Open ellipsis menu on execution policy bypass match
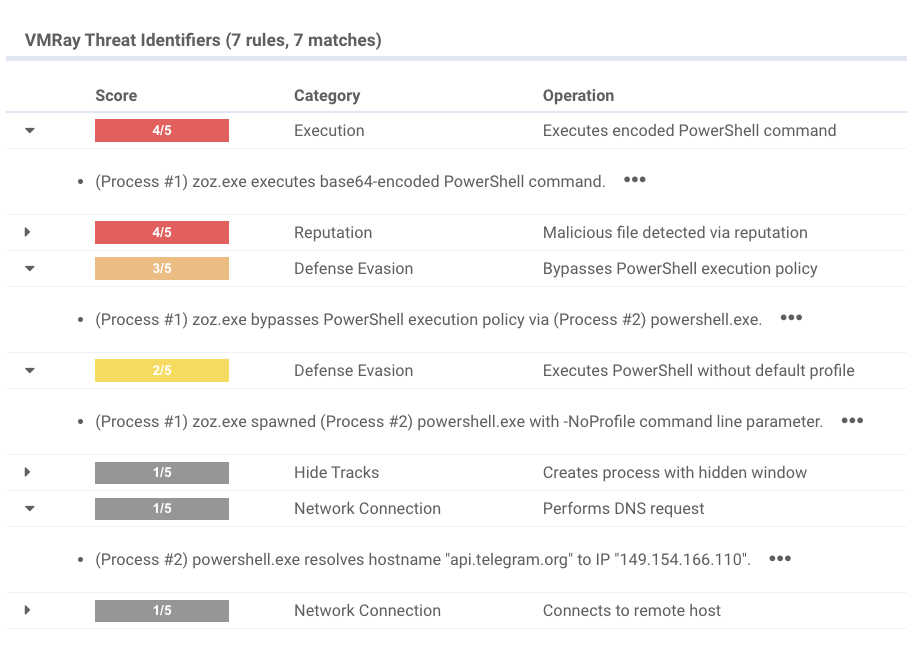Image resolution: width=907 pixels, height=649 pixels. click(x=791, y=317)
